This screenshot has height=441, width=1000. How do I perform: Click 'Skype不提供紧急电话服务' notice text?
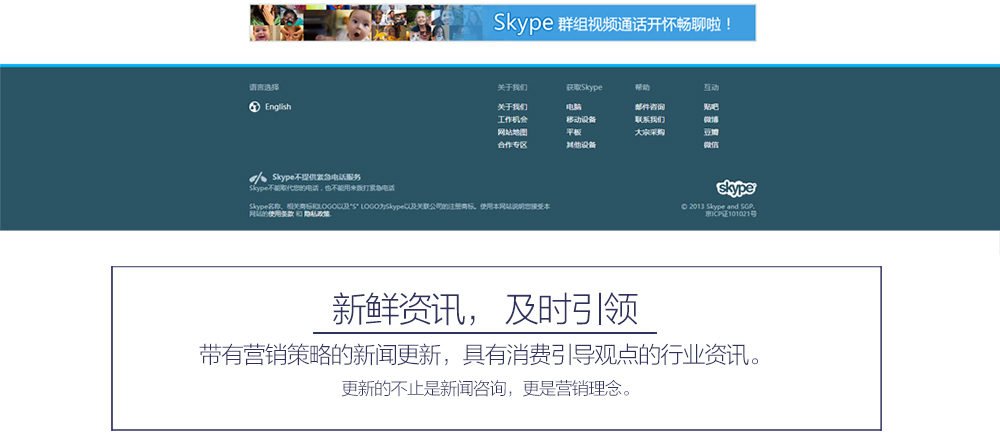click(x=317, y=177)
